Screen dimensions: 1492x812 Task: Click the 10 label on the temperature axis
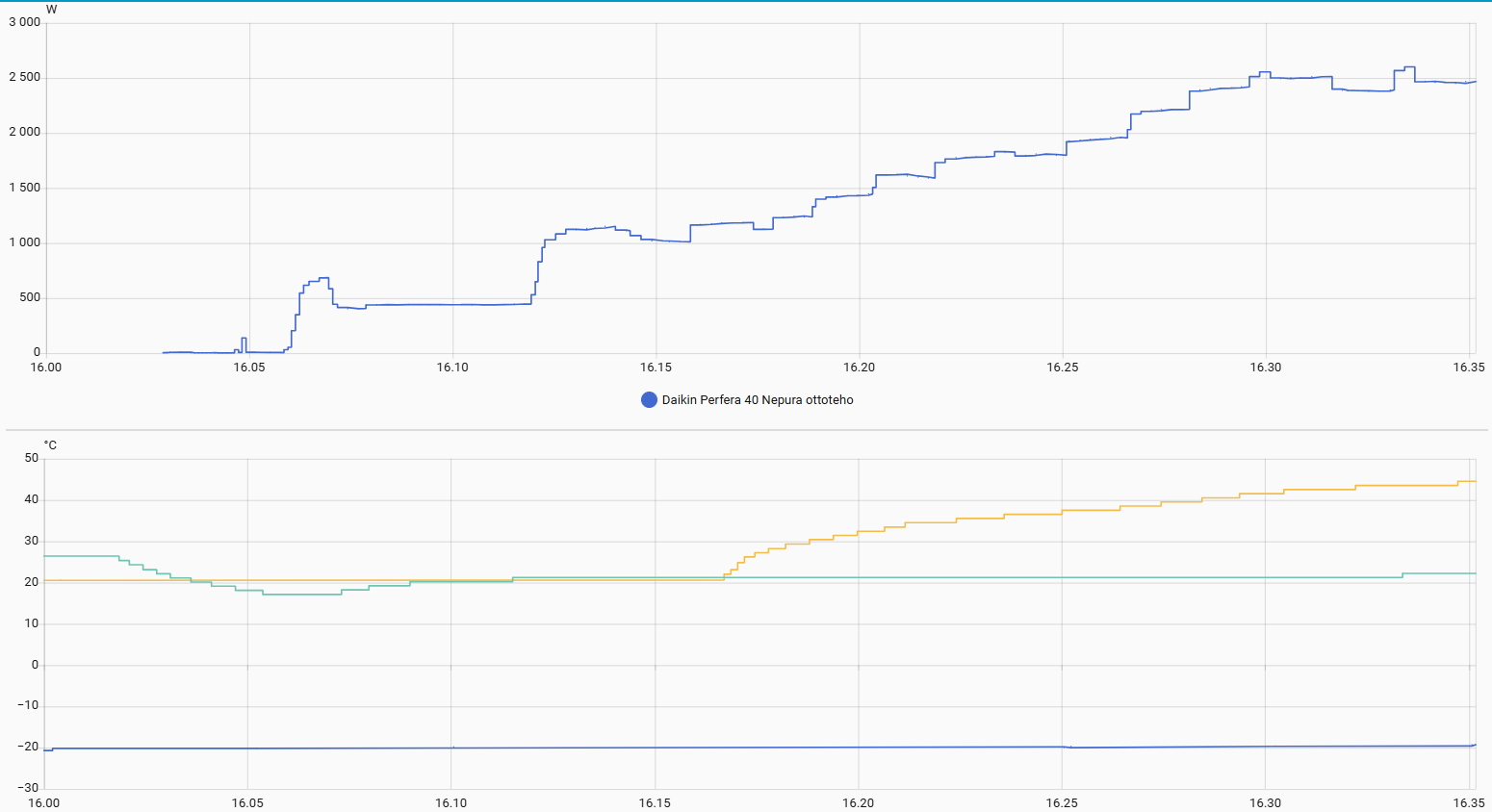pos(32,623)
